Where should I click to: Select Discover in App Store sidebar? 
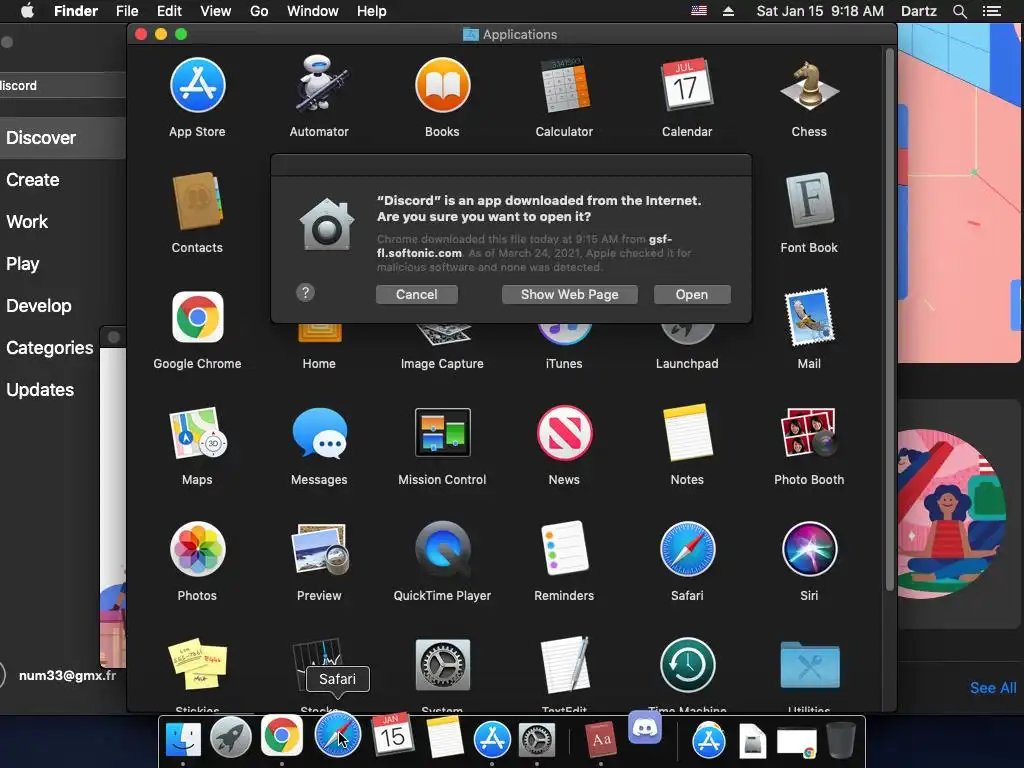[63, 138]
